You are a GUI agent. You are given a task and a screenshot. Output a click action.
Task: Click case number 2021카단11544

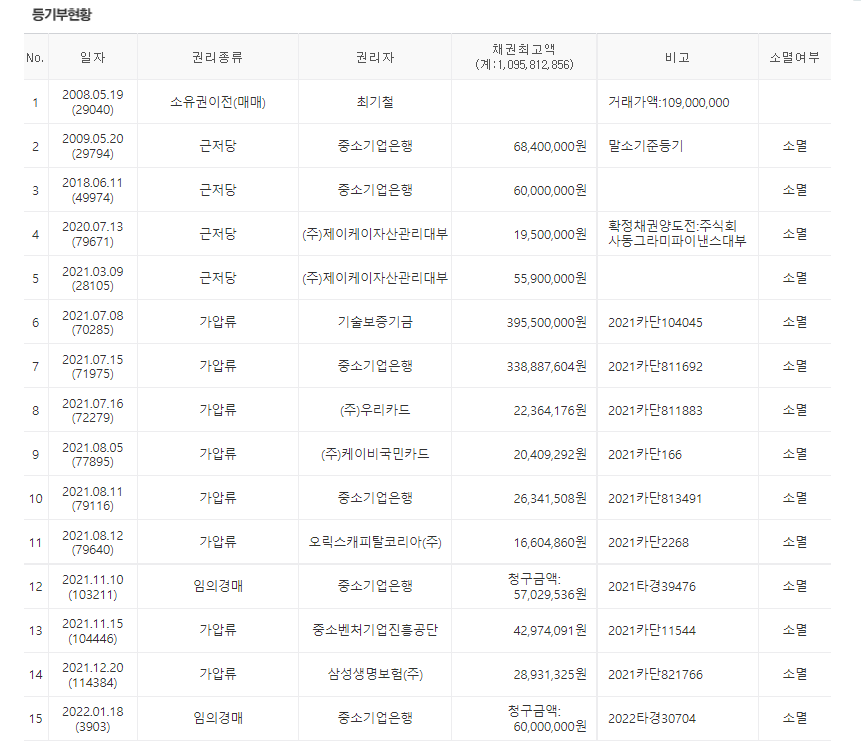pos(652,630)
